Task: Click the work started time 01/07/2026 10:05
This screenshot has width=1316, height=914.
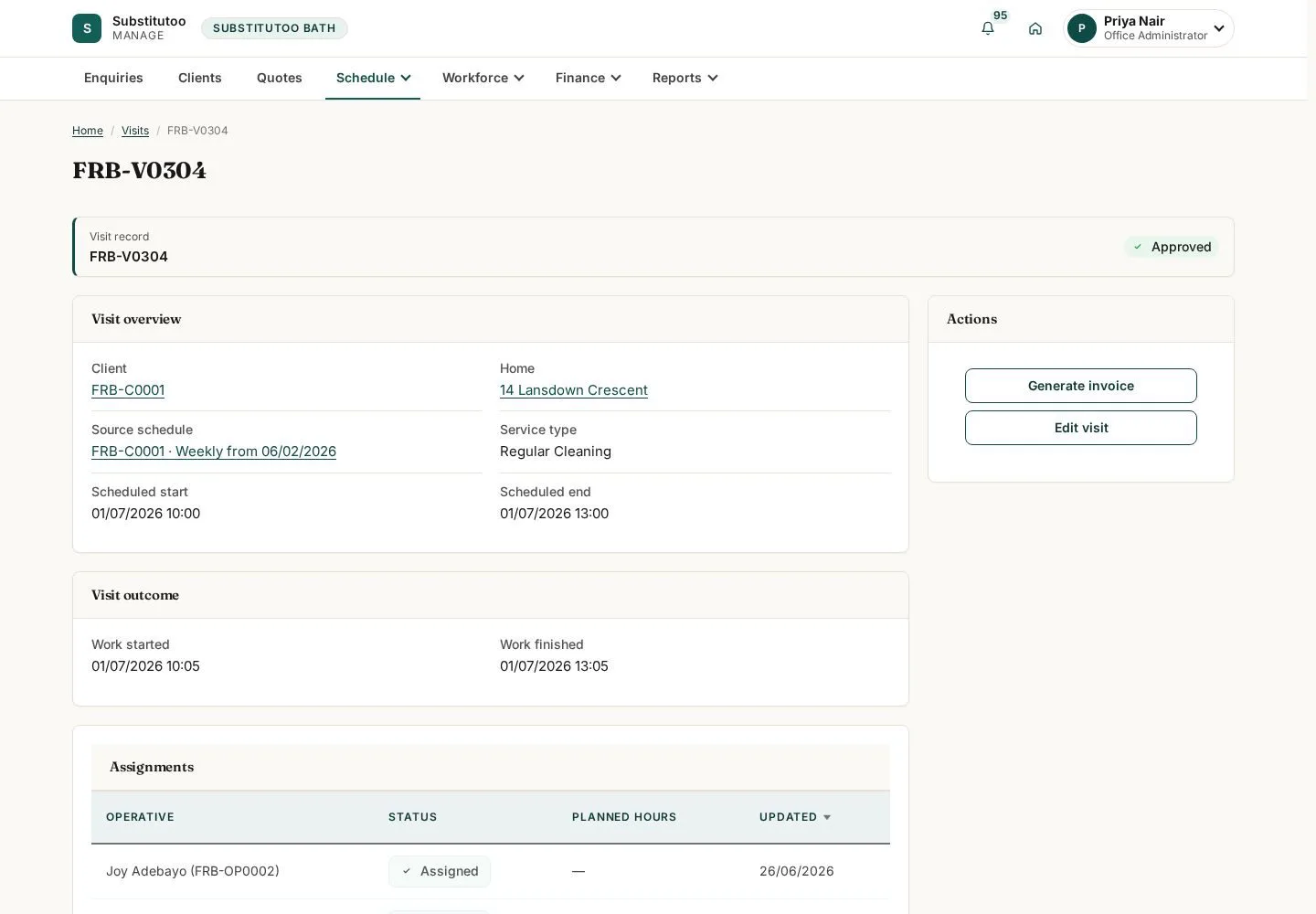Action: (x=145, y=666)
